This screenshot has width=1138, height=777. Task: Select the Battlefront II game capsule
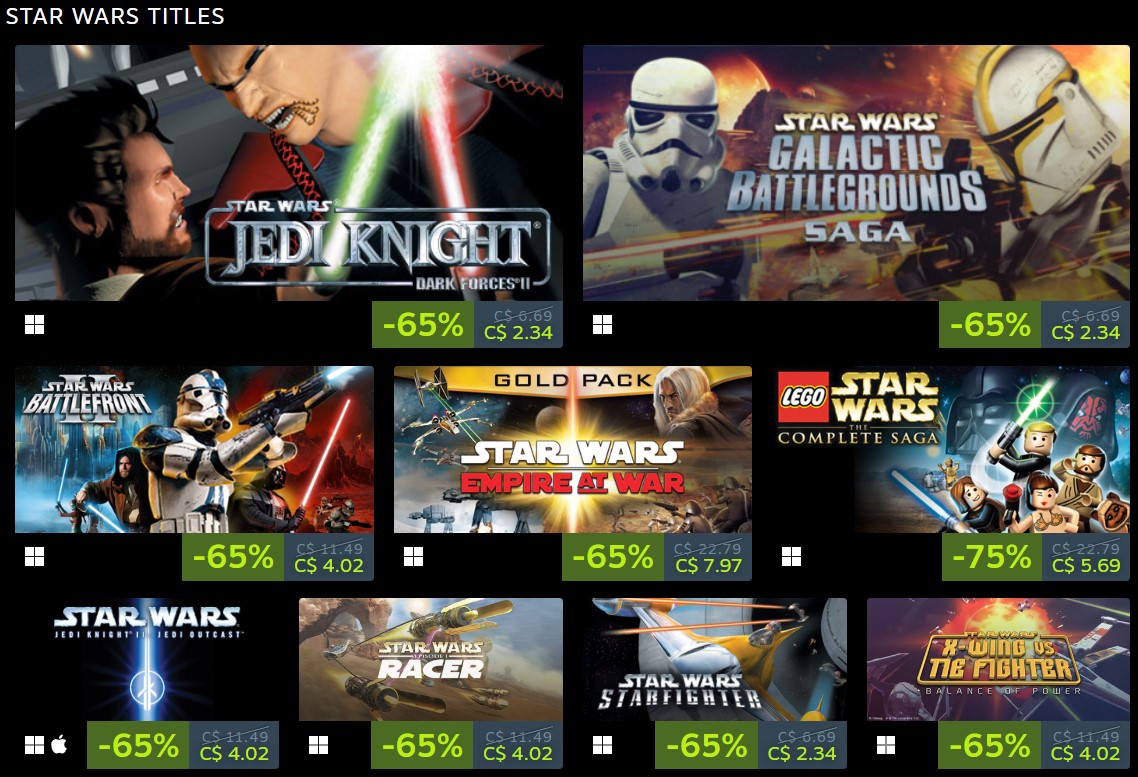pos(195,450)
